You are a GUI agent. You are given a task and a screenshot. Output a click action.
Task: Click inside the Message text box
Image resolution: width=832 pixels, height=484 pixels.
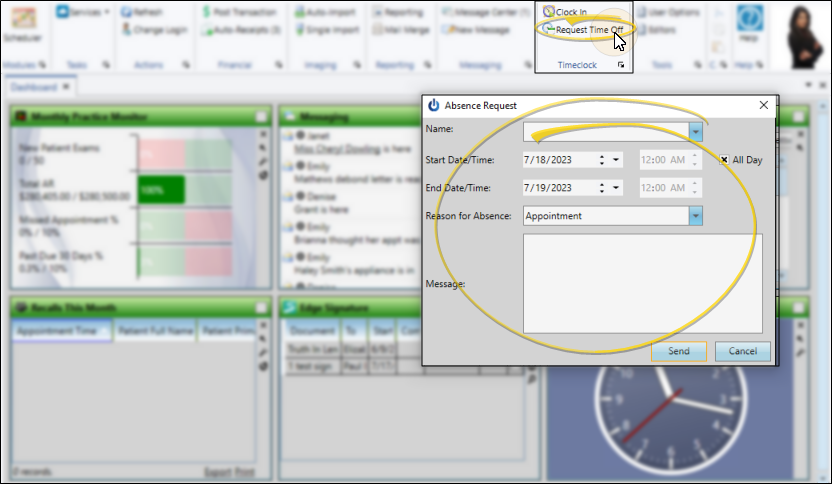[x=642, y=283]
